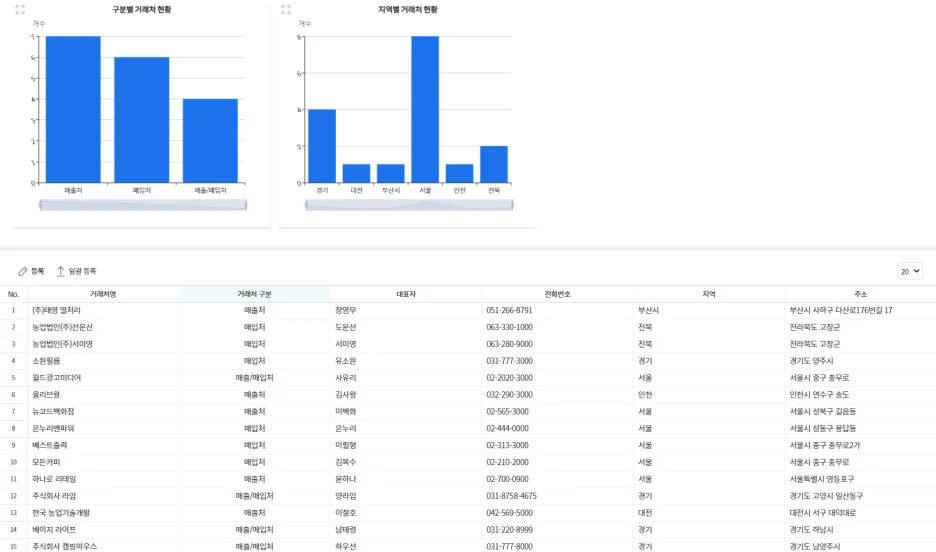Viewport: 936px width, 552px height.
Task: Click the upload 일괄 등록 icon
Action: click(x=61, y=271)
